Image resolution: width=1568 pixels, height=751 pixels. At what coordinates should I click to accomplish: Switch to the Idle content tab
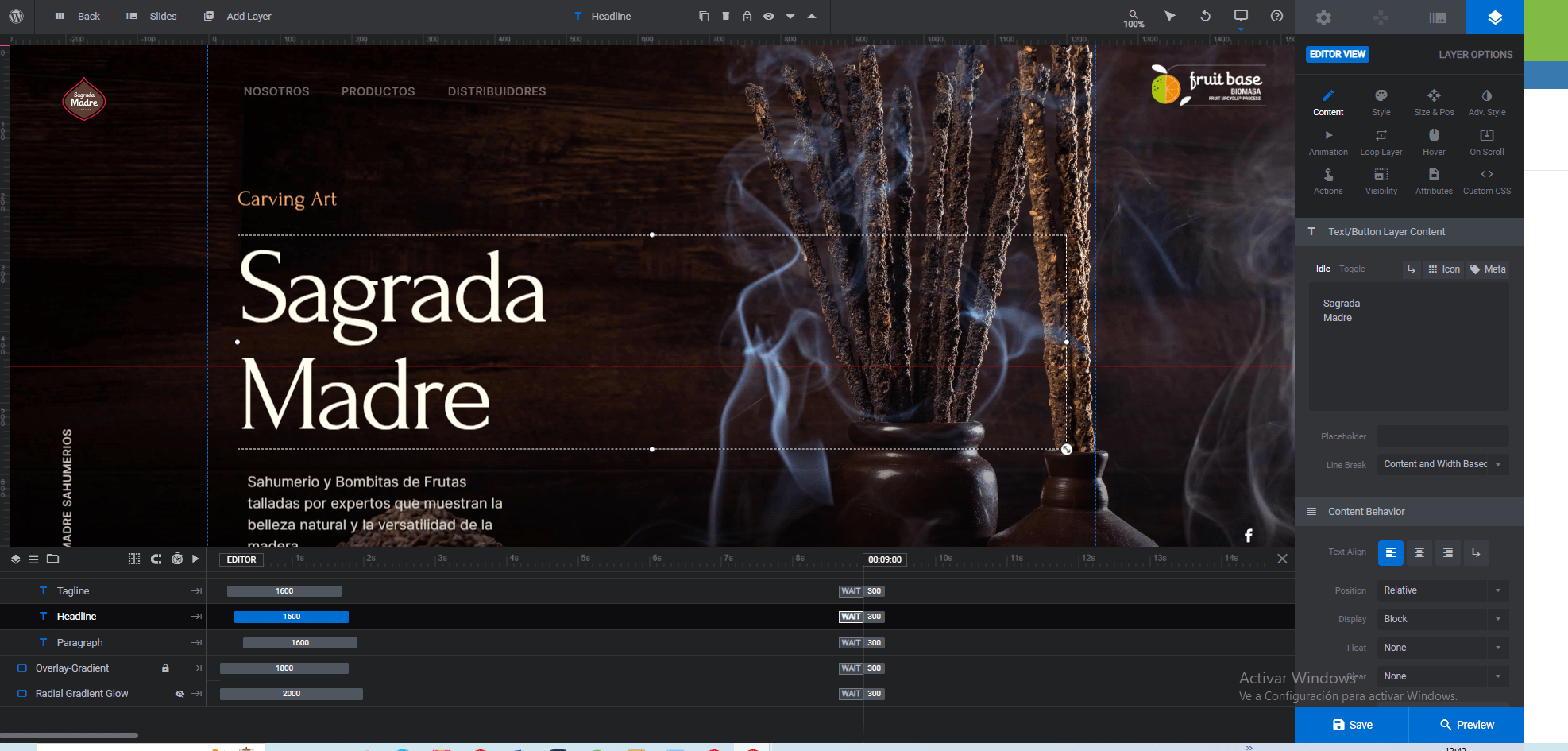coord(1323,269)
